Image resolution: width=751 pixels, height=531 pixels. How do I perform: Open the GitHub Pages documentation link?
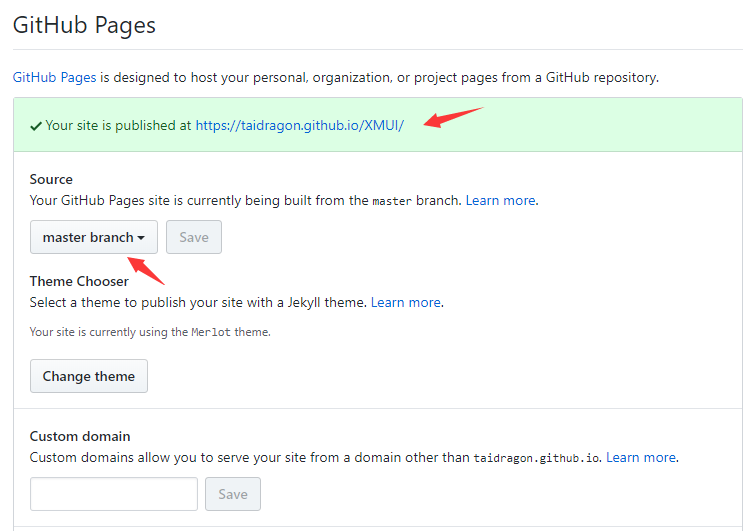pos(54,78)
